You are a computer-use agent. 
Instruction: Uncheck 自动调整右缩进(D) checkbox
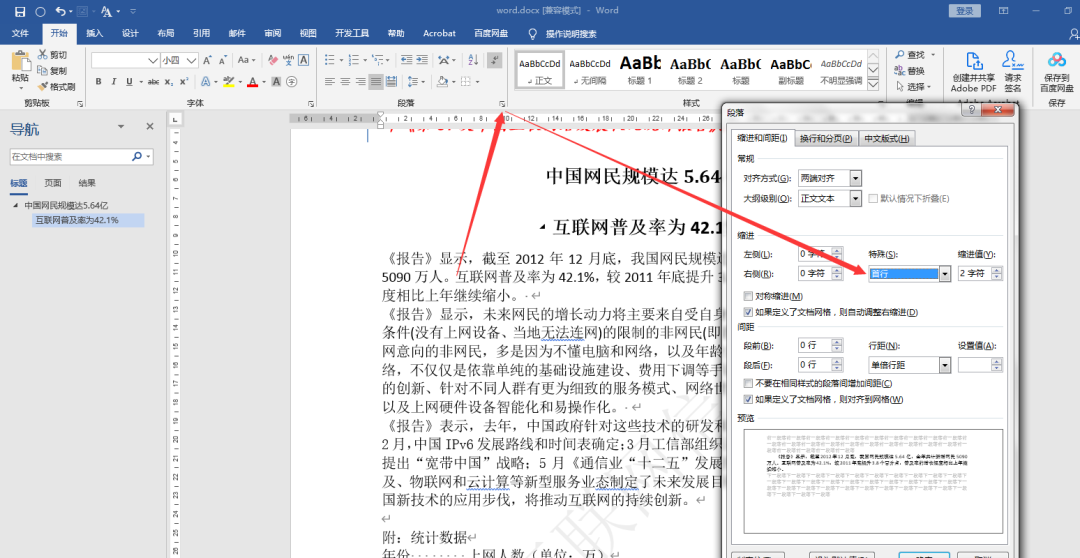pyautogui.click(x=748, y=312)
